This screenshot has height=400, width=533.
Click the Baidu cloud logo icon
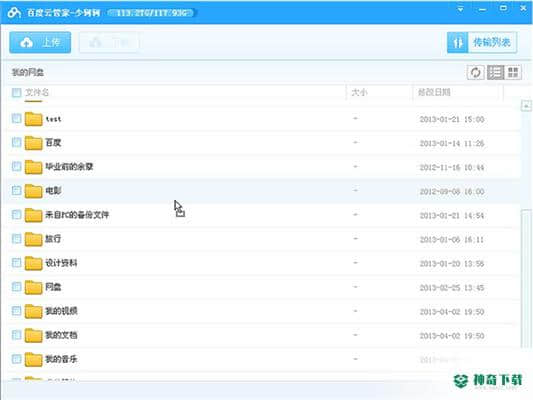click(x=14, y=13)
